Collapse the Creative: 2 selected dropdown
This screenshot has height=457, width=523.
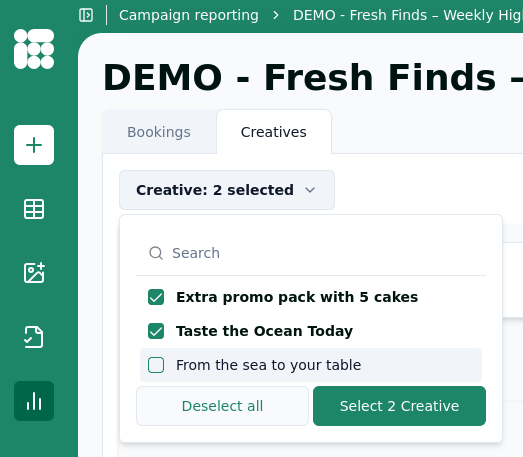[x=227, y=190]
